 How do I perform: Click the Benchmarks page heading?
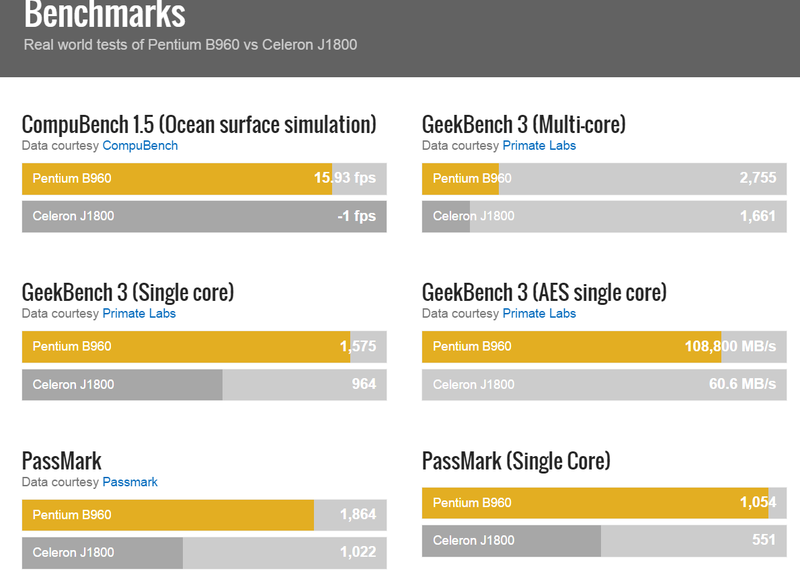(104, 15)
